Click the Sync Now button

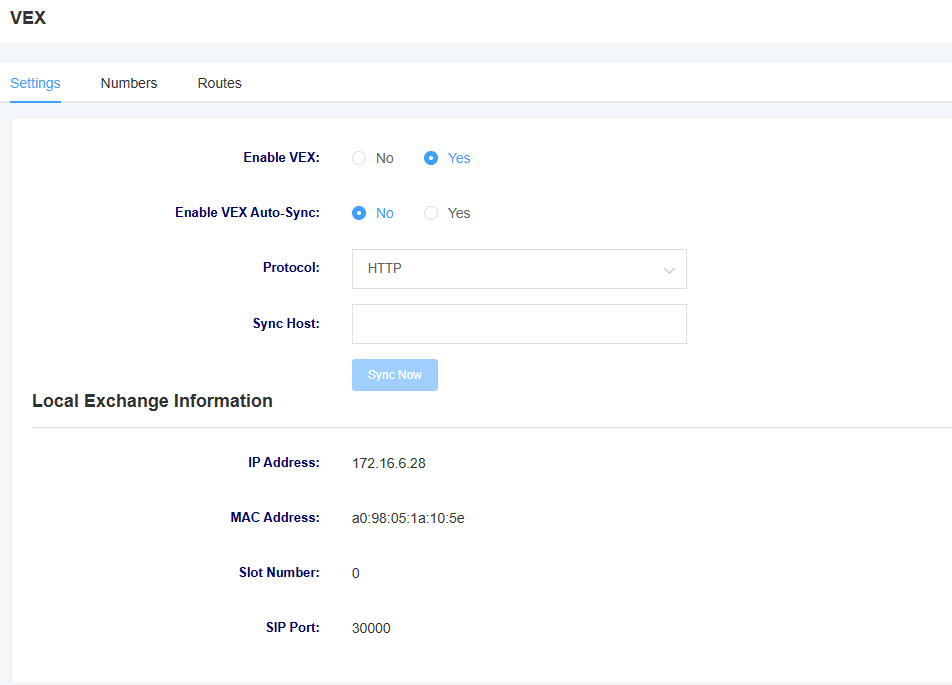point(395,375)
